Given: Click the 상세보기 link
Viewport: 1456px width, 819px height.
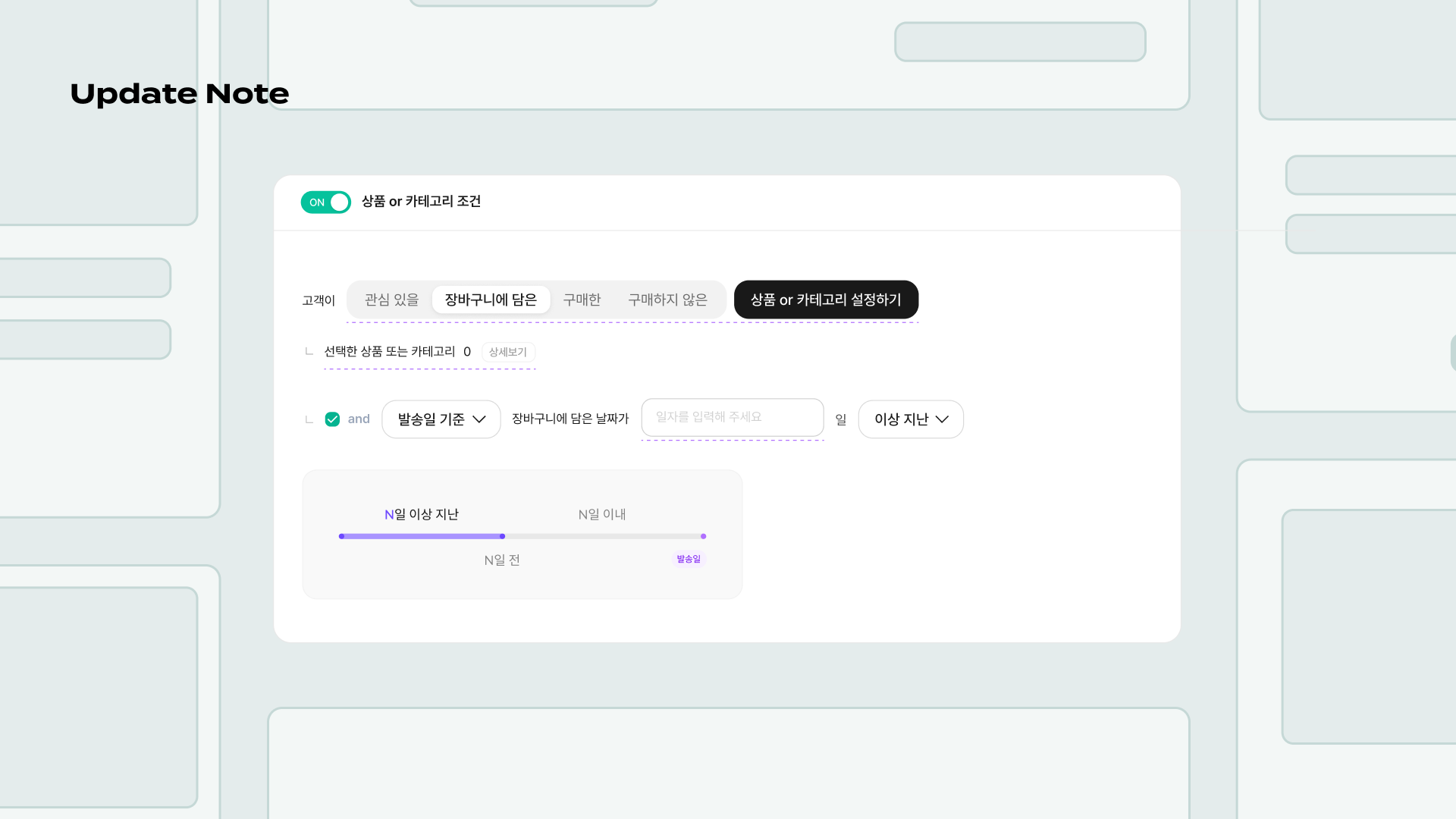Looking at the screenshot, I should tap(507, 351).
